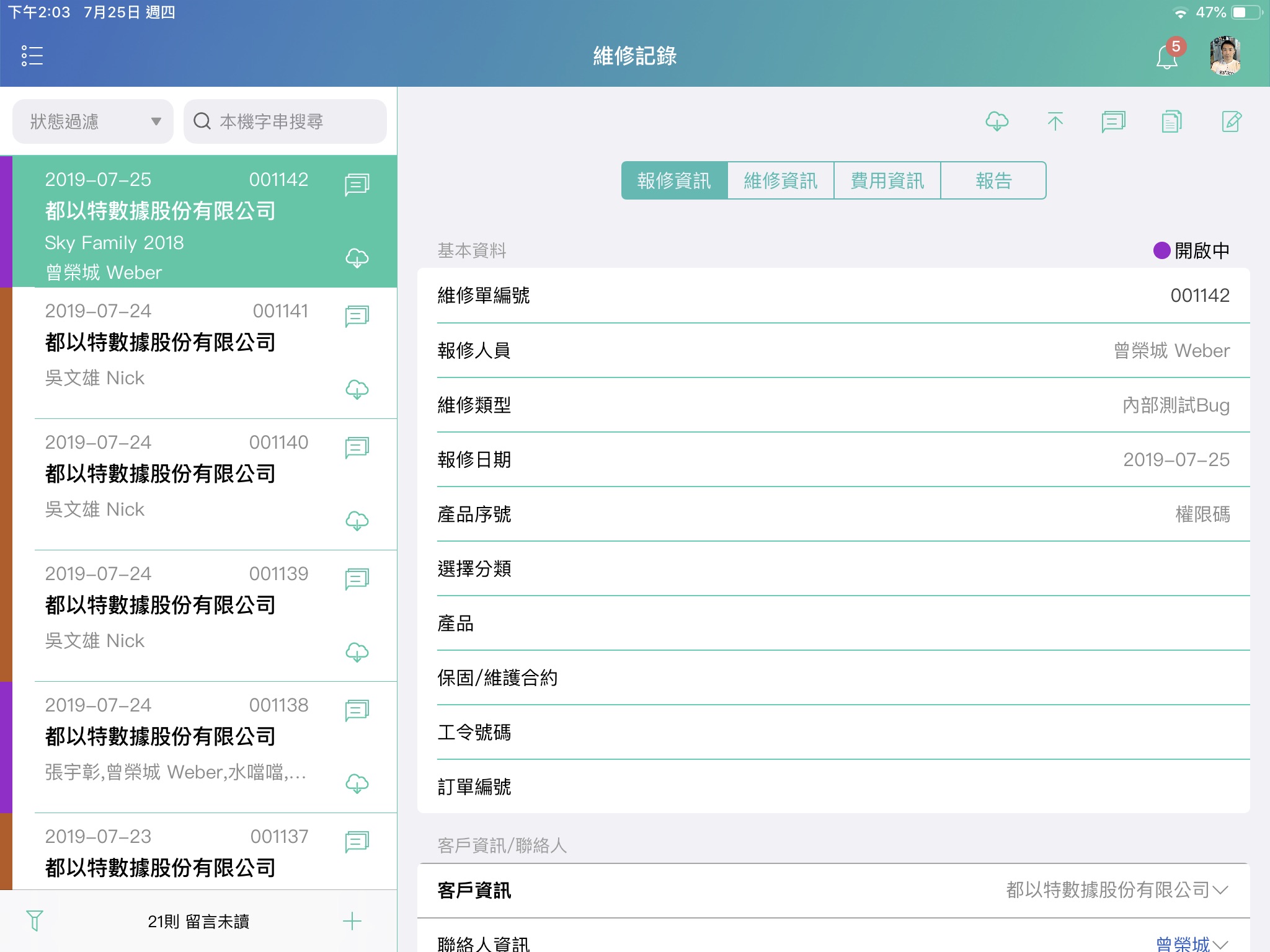Click the 維修單編號 row value 001142
The image size is (1270, 952).
pos(1200,296)
